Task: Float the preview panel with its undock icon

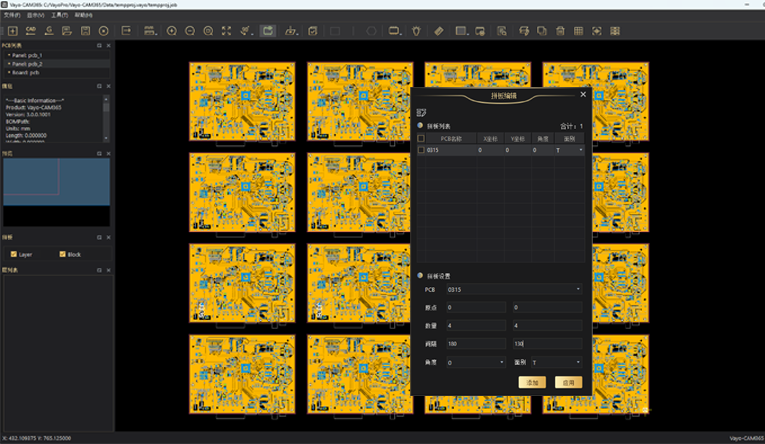Action: click(x=100, y=154)
